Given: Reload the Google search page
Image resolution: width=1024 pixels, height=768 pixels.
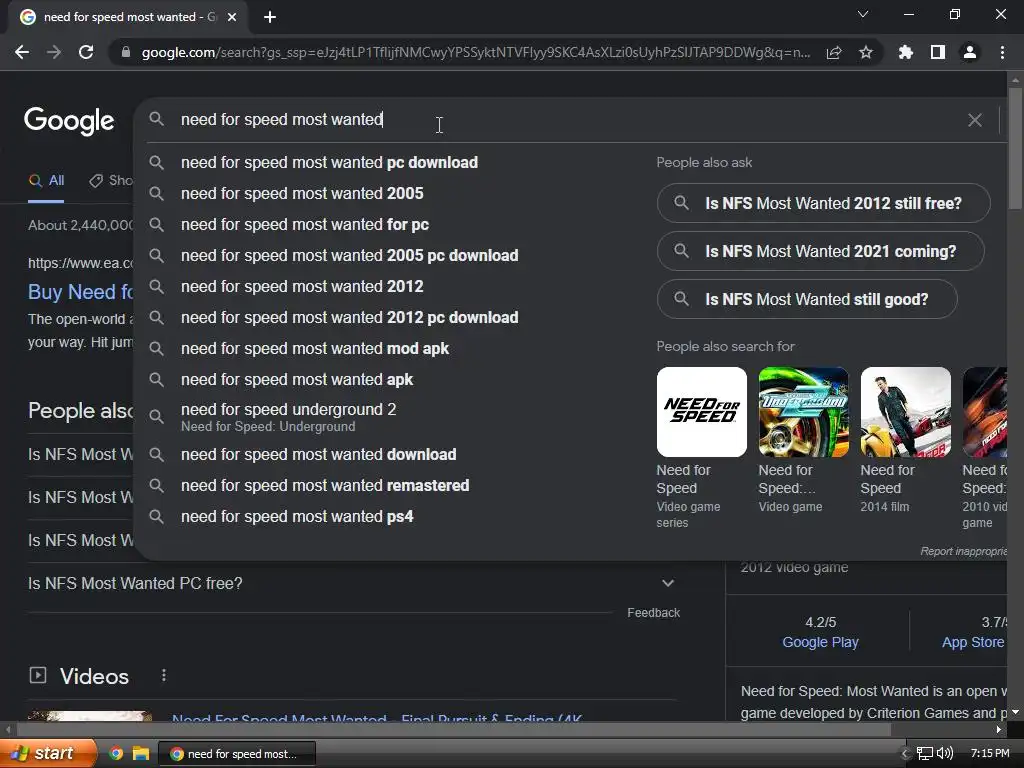Looking at the screenshot, I should pyautogui.click(x=86, y=52).
